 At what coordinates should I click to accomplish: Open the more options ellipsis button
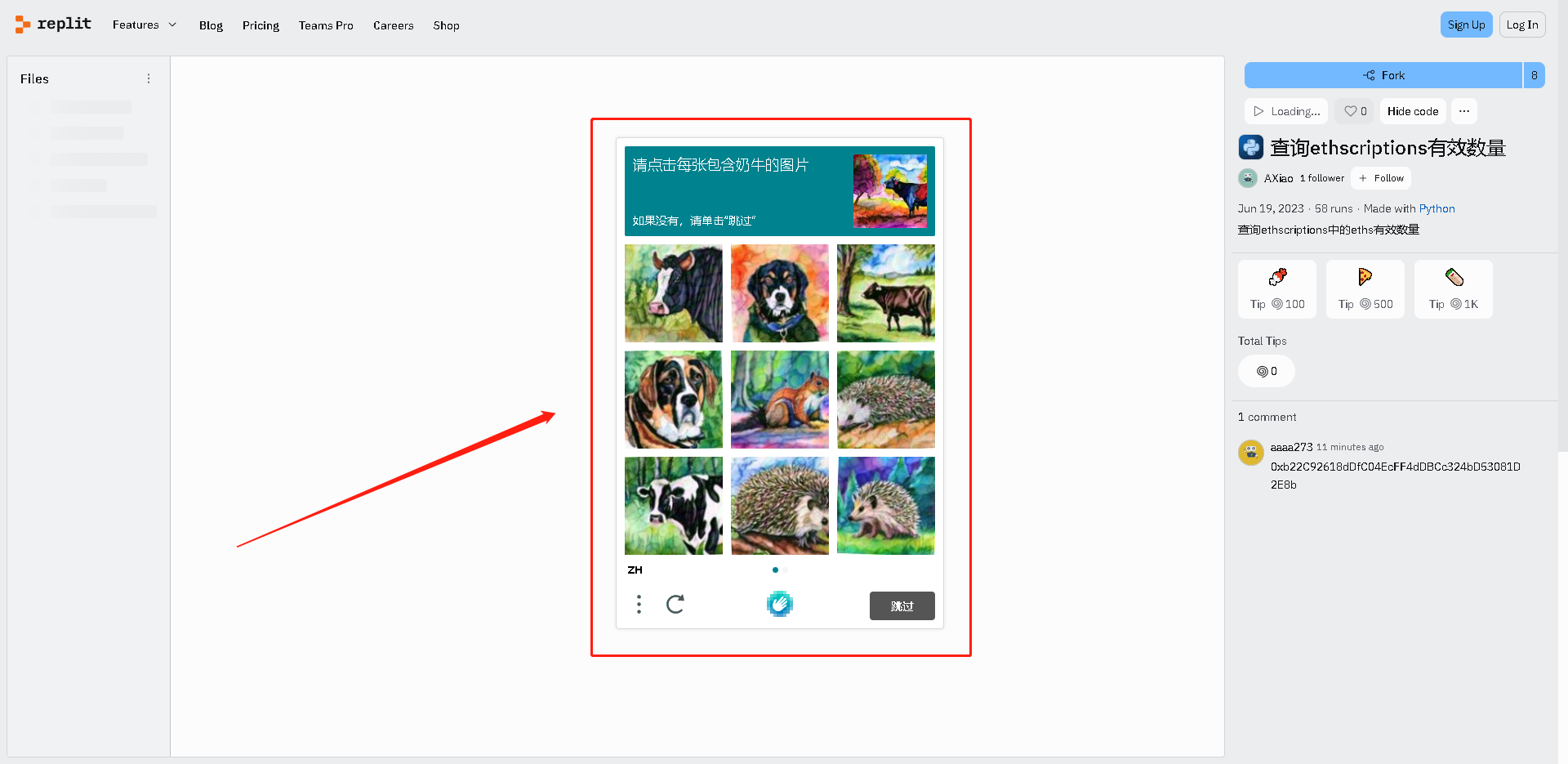(x=1464, y=111)
